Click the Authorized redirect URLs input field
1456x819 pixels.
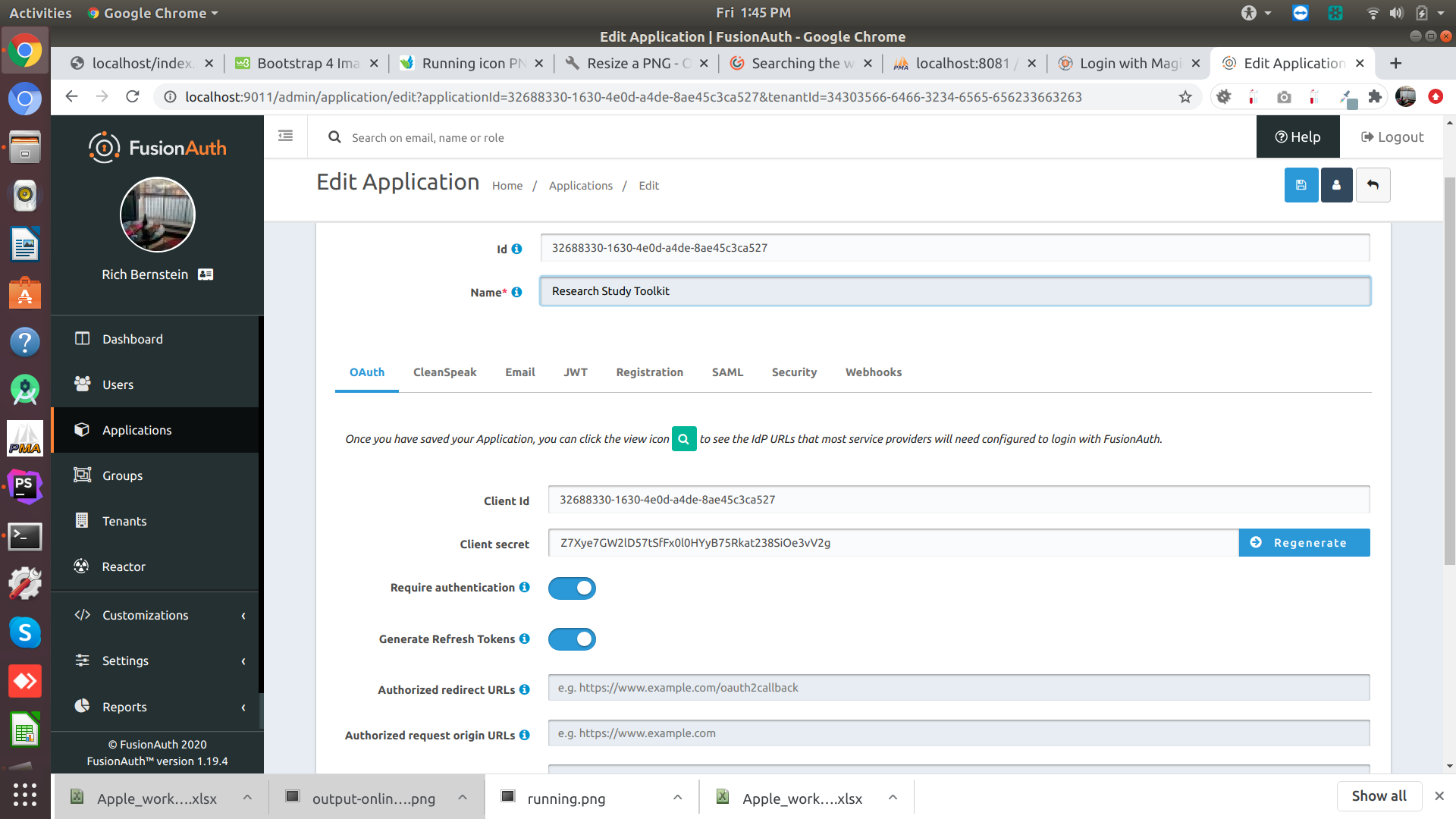click(959, 688)
